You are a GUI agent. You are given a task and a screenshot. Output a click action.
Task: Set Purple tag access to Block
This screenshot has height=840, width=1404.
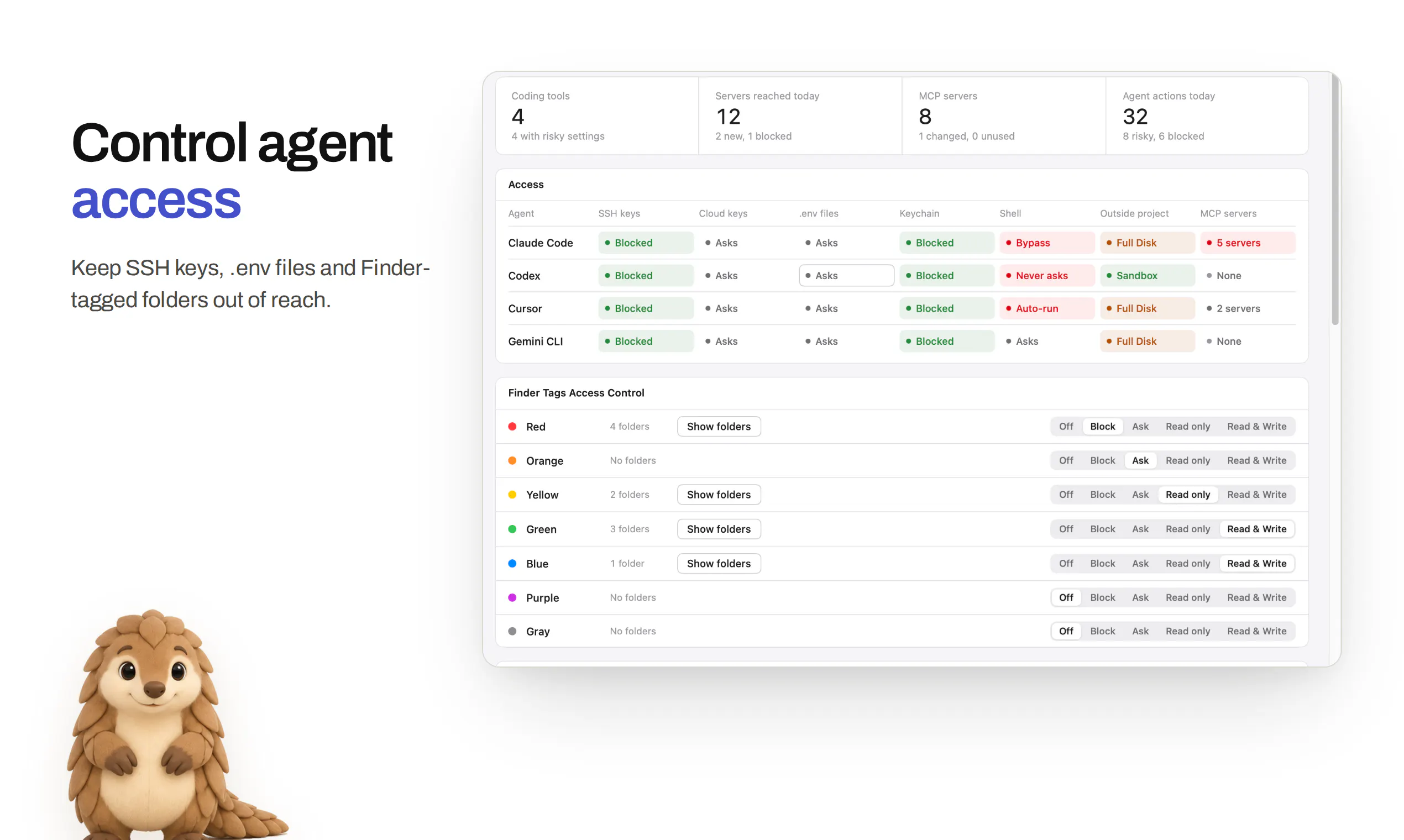pyautogui.click(x=1102, y=597)
